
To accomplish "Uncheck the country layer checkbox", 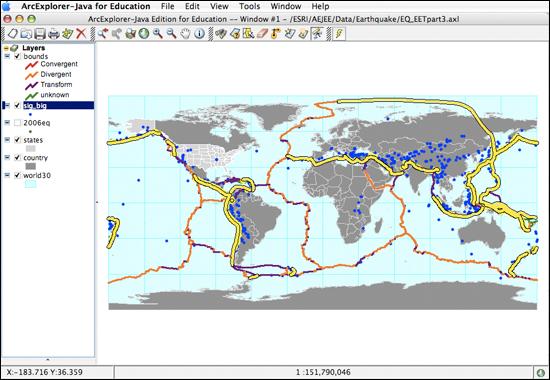I will click(x=17, y=158).
